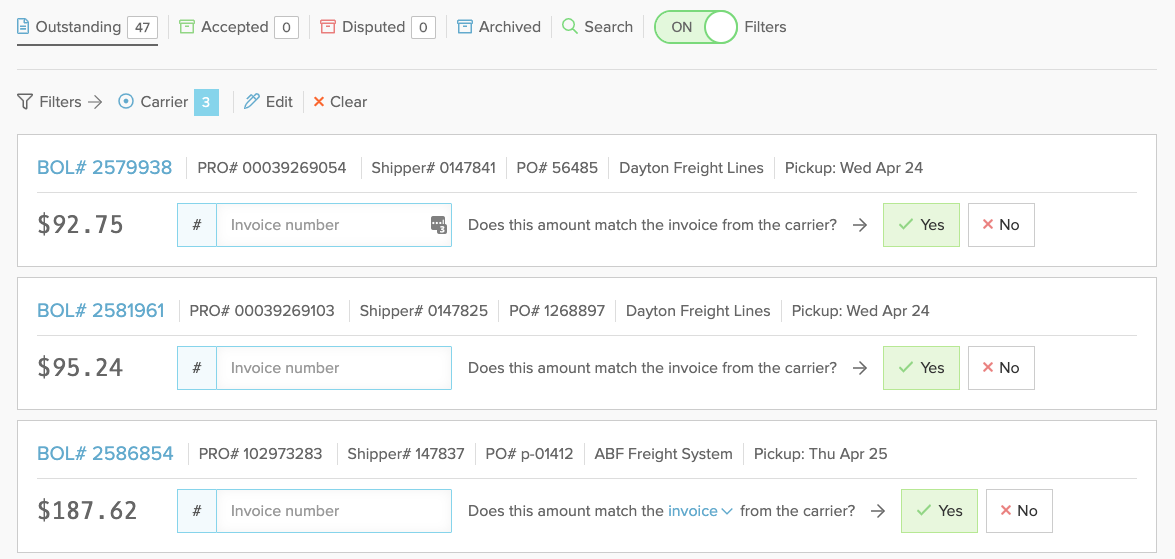Open BOL# 2579938 link
Screen dimensions: 1175x559
pos(104,167)
